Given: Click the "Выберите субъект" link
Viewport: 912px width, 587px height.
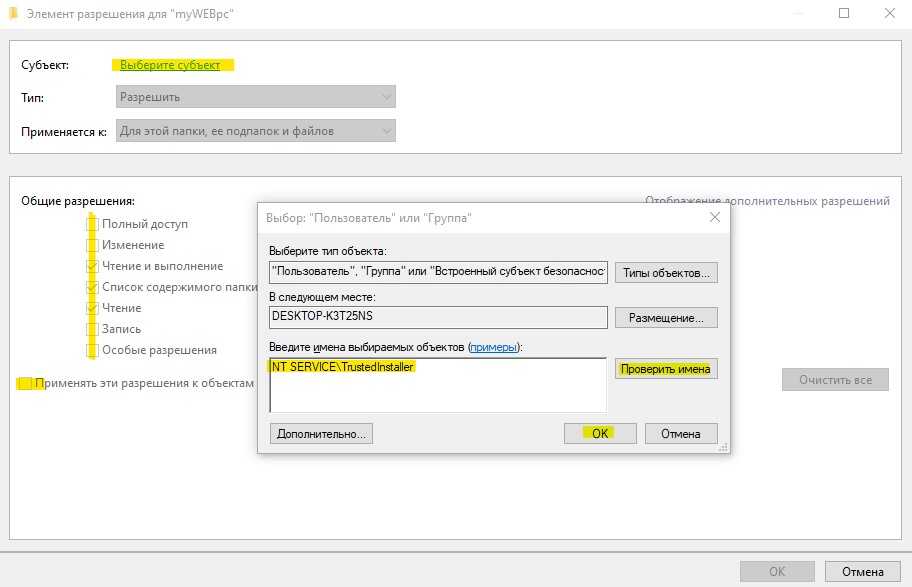Looking at the screenshot, I should [x=170, y=65].
